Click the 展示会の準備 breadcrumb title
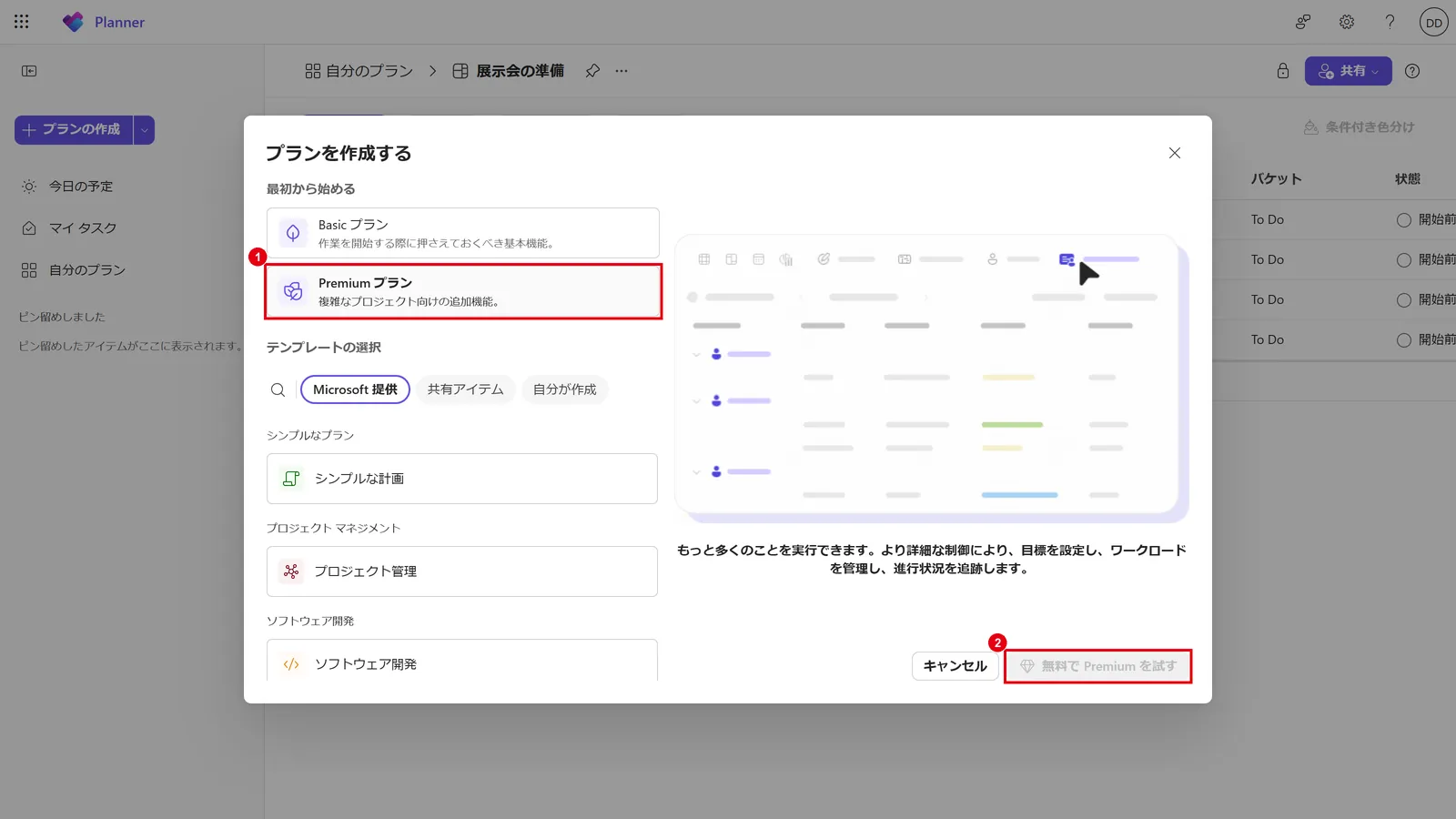 (x=509, y=71)
